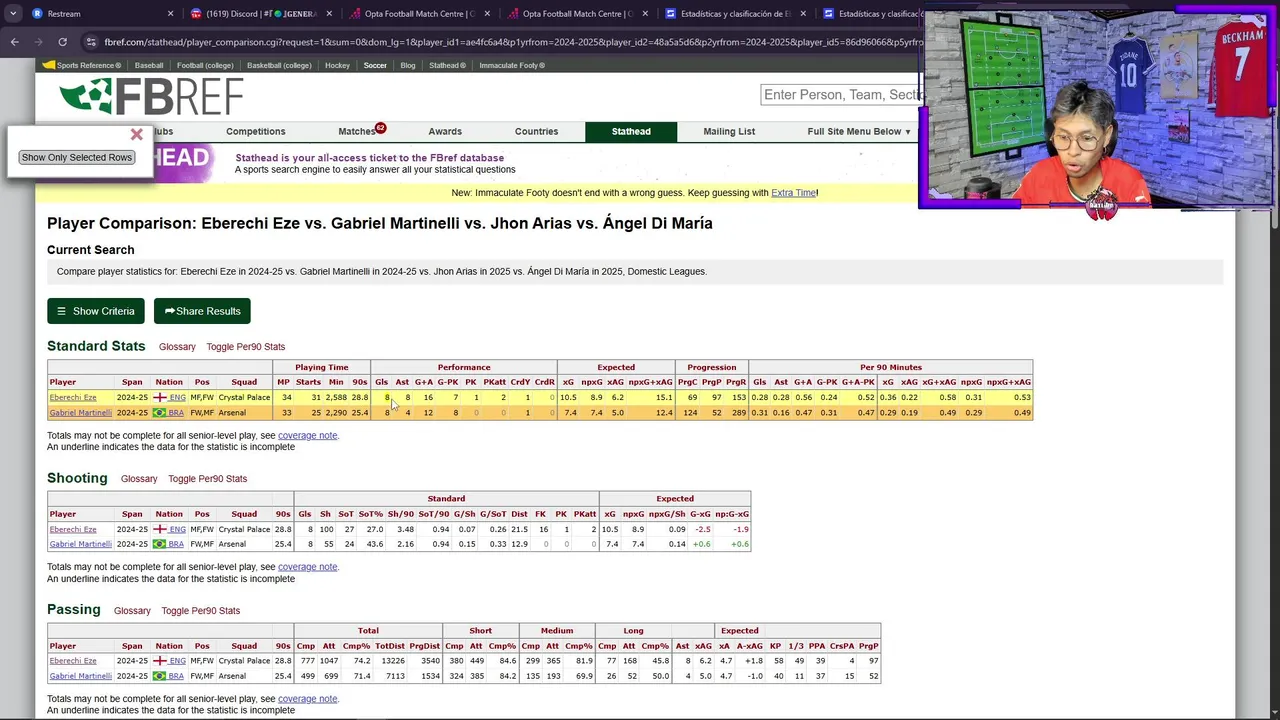Switch to the Restream tab

point(100,14)
